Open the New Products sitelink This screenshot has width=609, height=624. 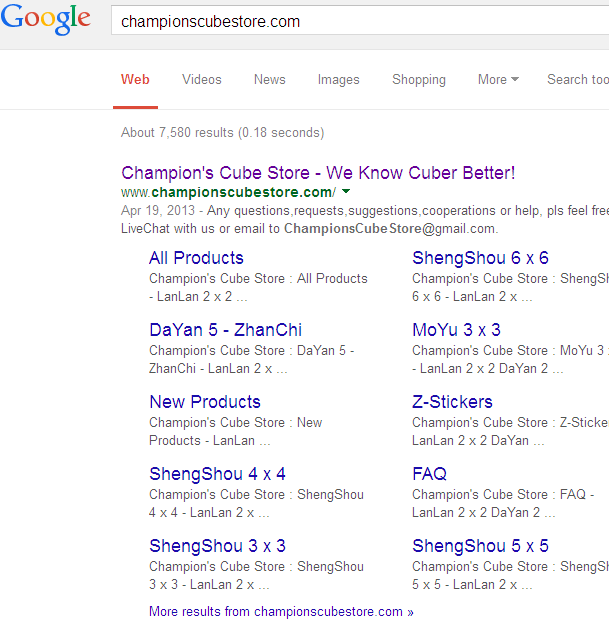[205, 402]
